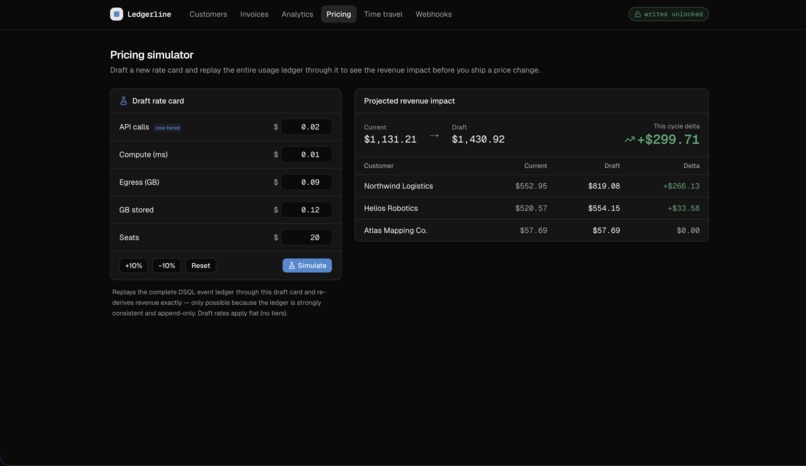Click the Ledgerline brand name
The height and width of the screenshot is (466, 806).
tap(149, 14)
